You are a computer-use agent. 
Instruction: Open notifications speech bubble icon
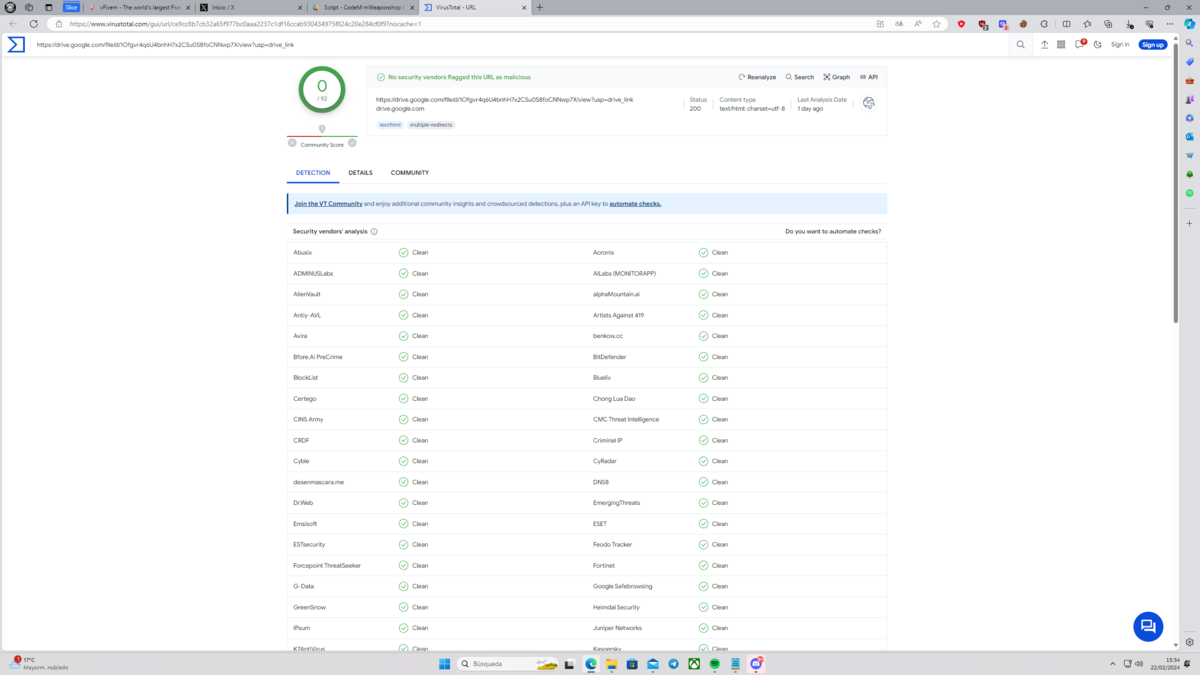point(1080,44)
